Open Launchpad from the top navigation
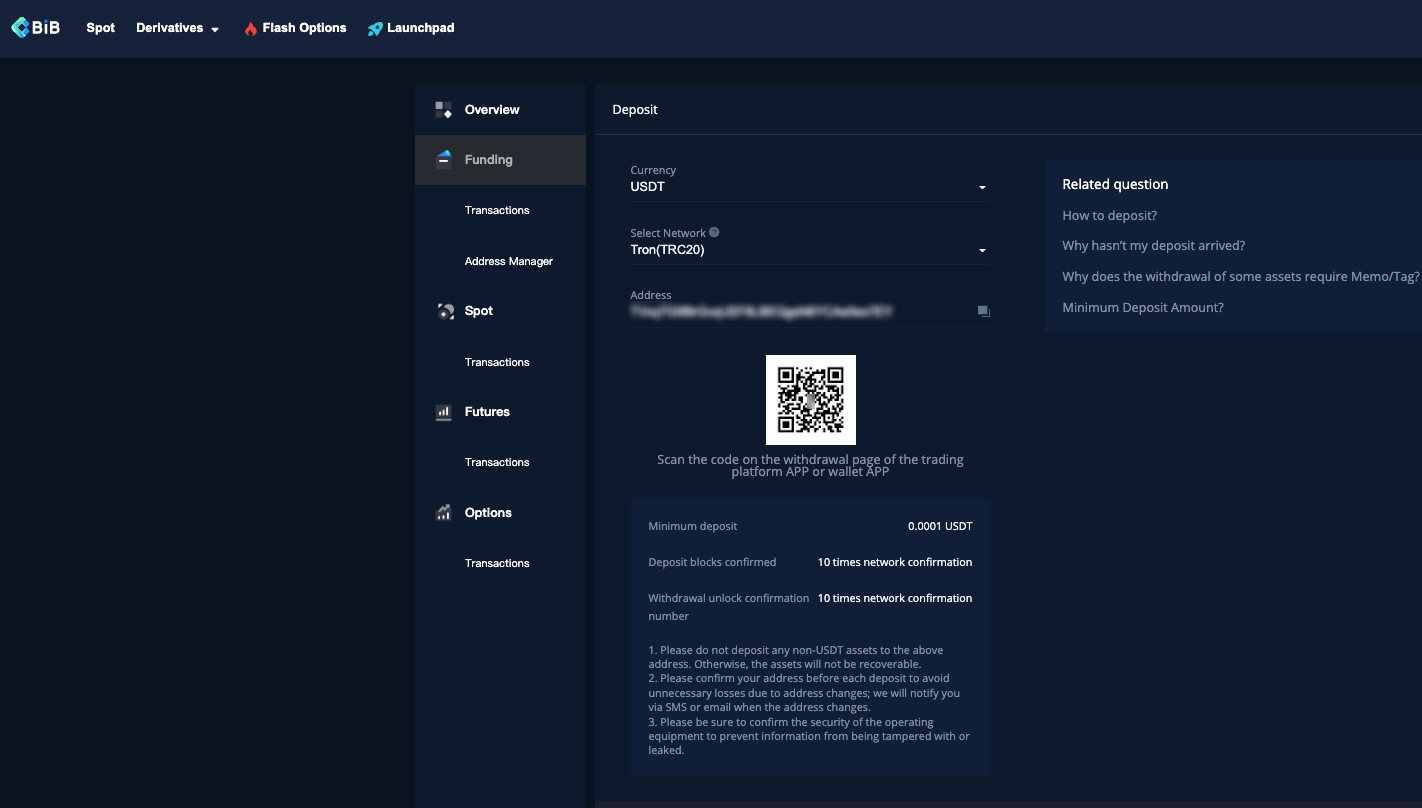This screenshot has height=808, width=1422. click(x=421, y=28)
